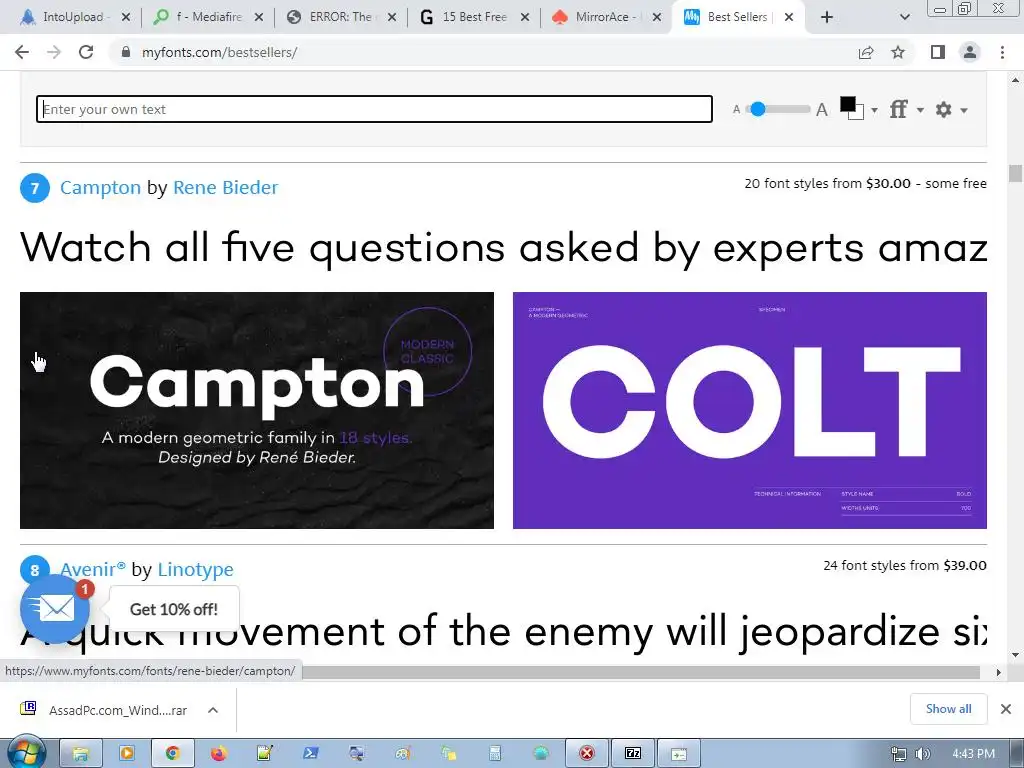Click the Campton sample text preview

click(503, 248)
